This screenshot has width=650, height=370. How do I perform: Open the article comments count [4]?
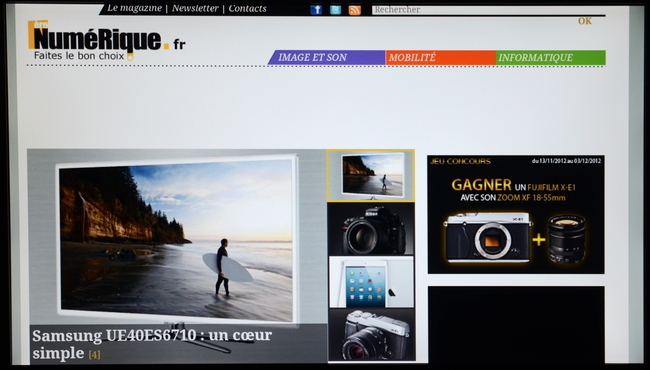tap(94, 355)
